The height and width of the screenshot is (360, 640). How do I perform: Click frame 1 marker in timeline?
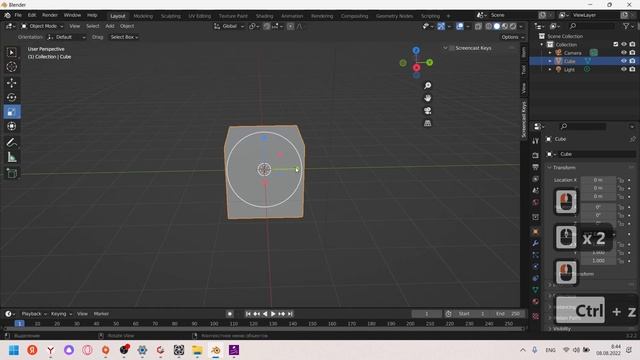19,324
